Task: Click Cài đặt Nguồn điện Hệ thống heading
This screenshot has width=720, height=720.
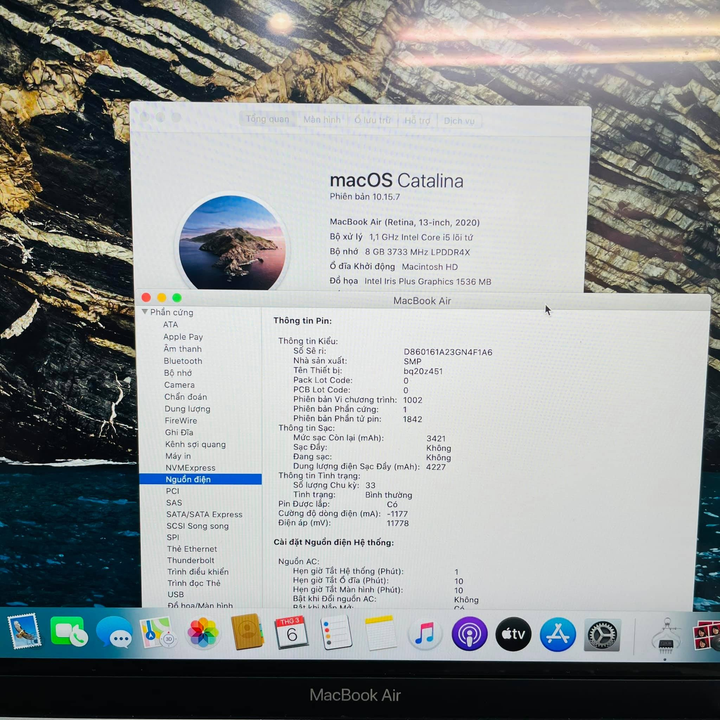Action: 334,542
